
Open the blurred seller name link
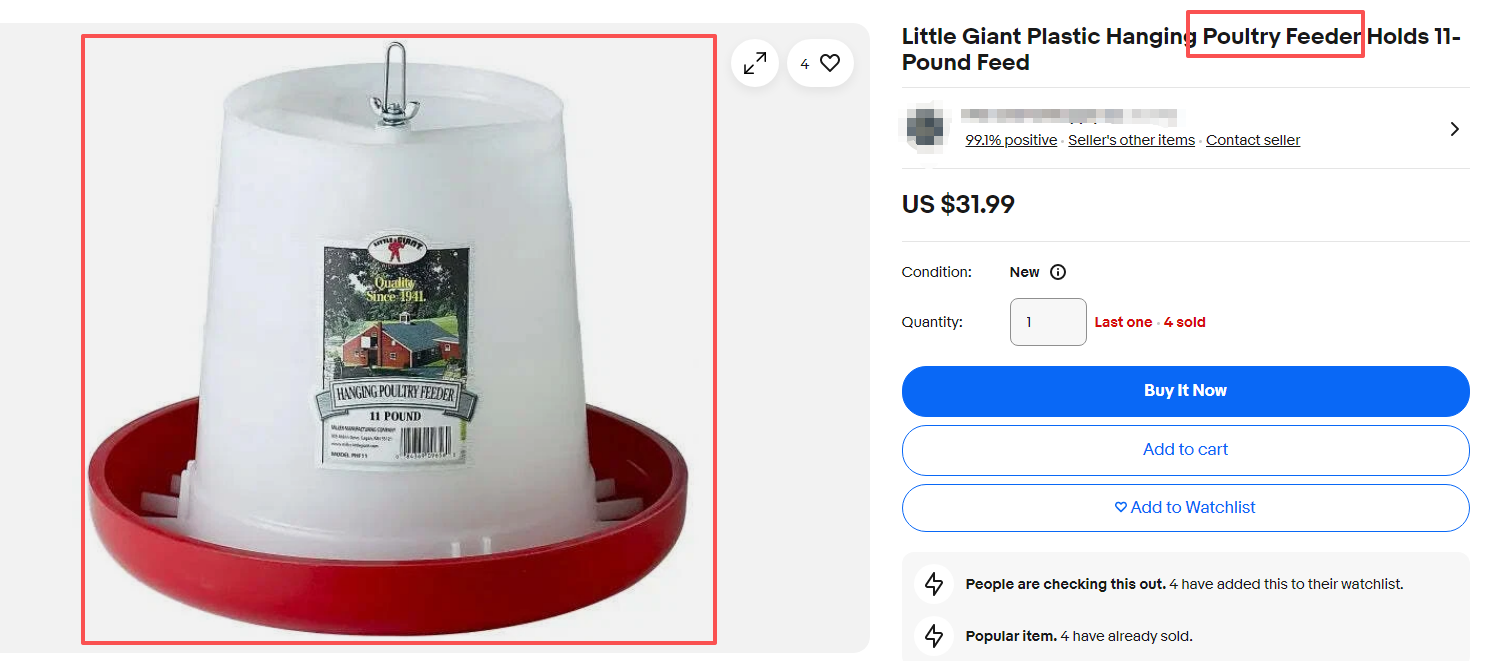pyautogui.click(x=1068, y=116)
